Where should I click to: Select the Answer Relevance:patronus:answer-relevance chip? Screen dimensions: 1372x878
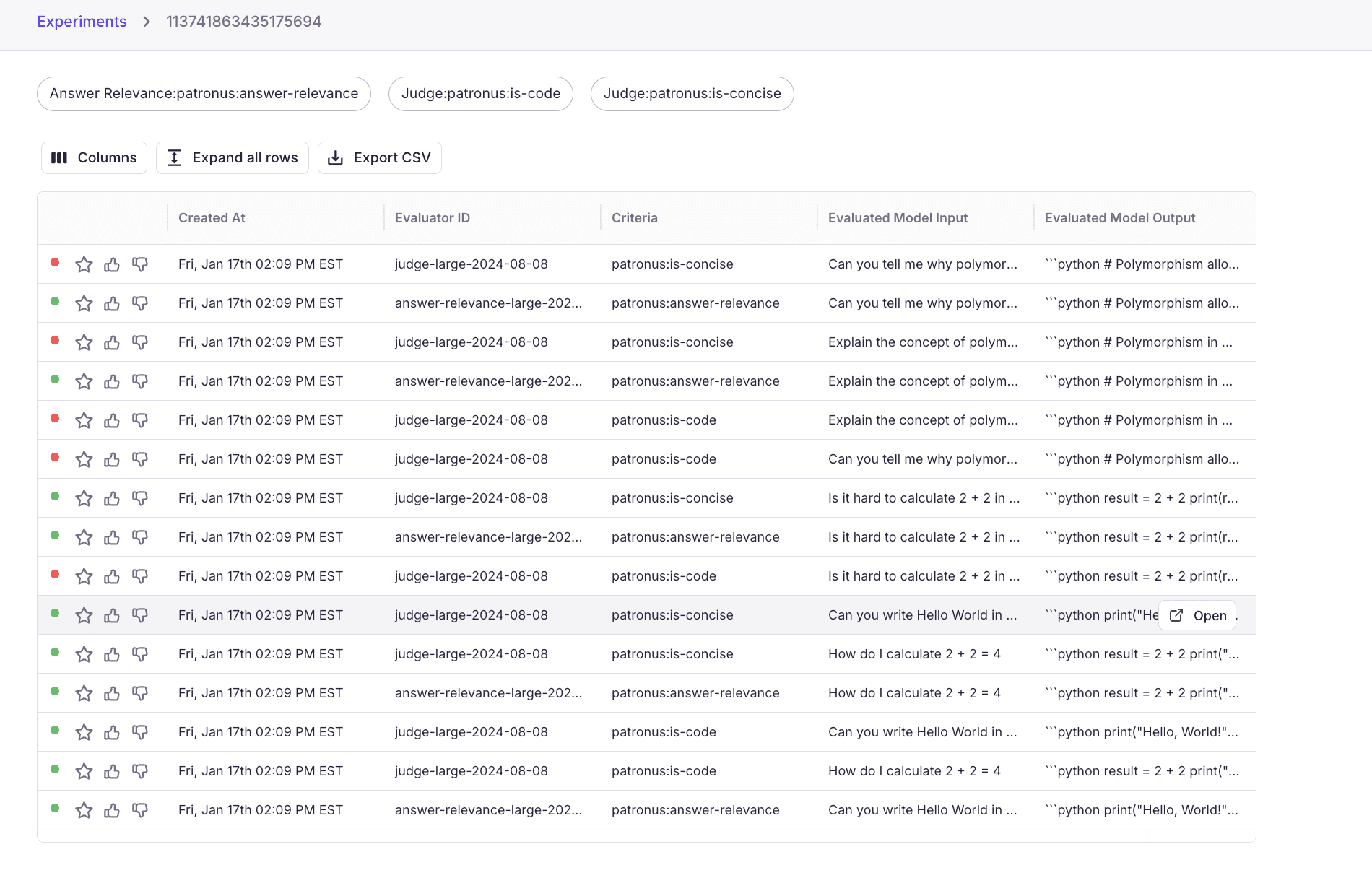204,94
